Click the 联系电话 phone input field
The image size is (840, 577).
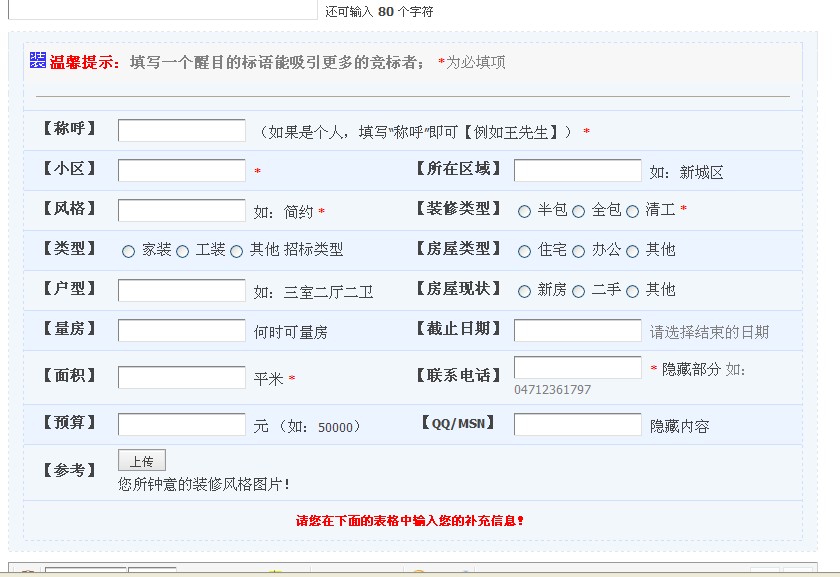coord(578,368)
